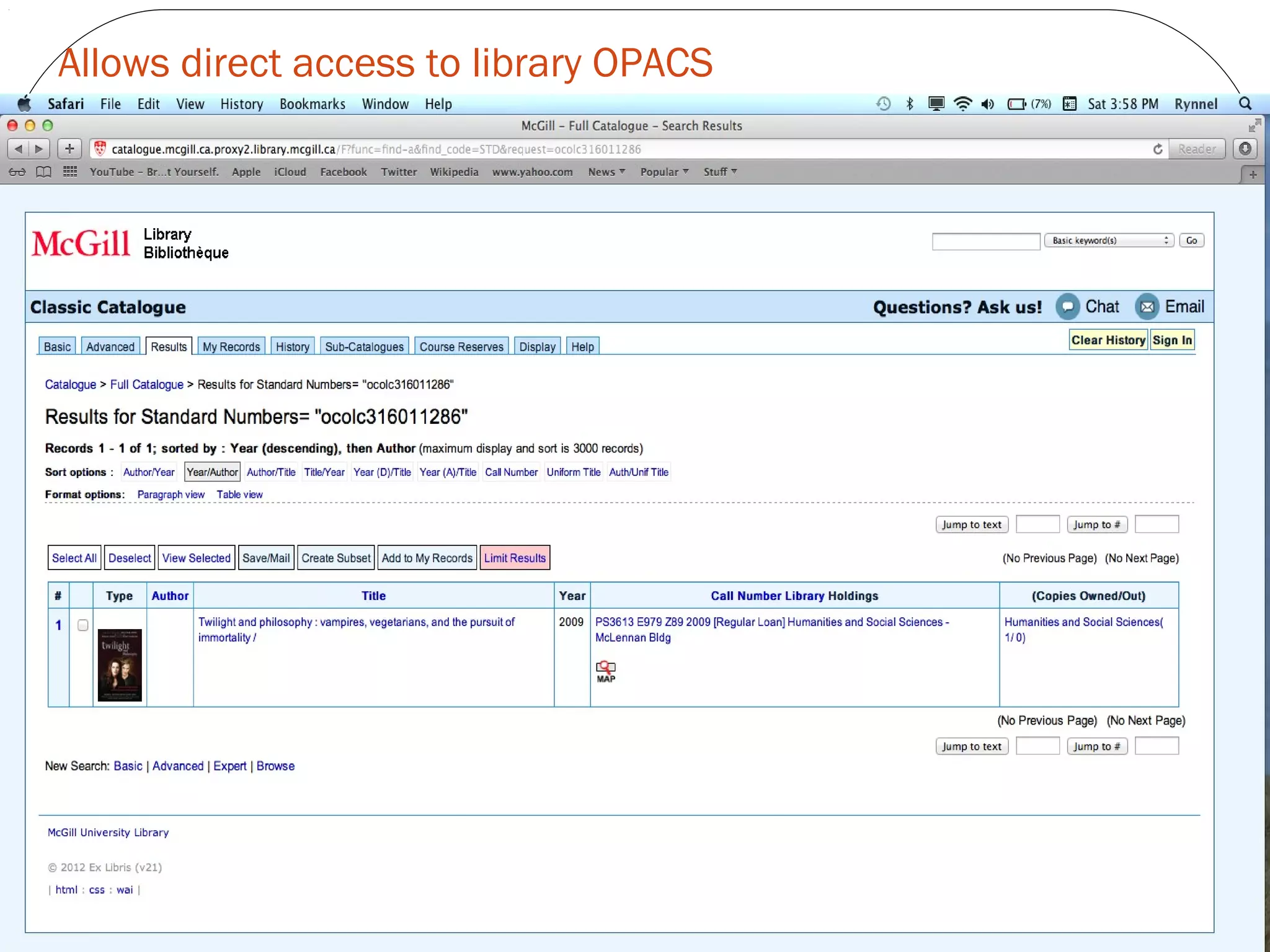Click the Email envelope icon
1270x952 pixels.
click(x=1147, y=307)
